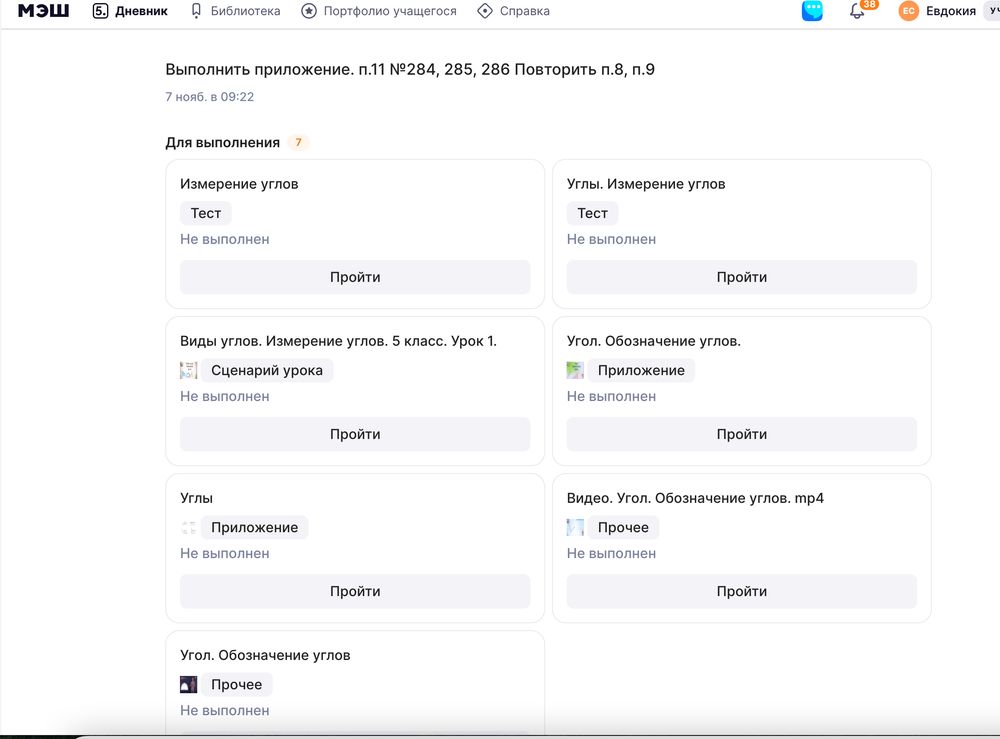Click the Портфолио star icon
Viewport: 1000px width, 739px height.
click(x=309, y=11)
